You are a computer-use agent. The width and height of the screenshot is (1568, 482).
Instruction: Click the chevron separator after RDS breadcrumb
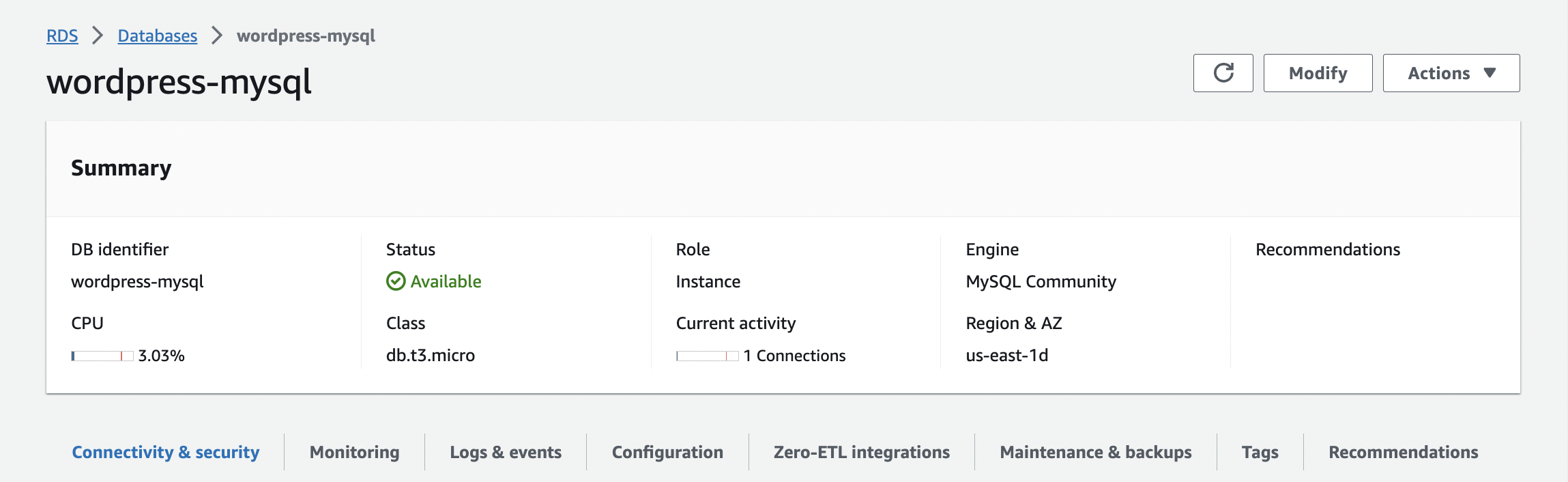click(98, 36)
